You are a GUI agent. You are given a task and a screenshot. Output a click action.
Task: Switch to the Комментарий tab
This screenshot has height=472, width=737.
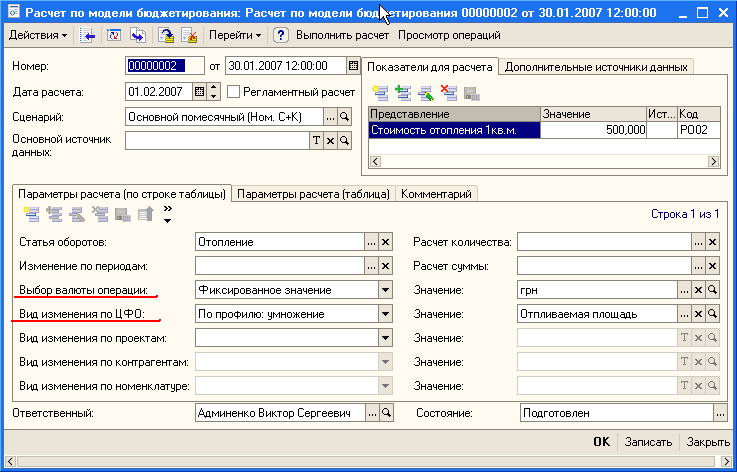coord(436,194)
